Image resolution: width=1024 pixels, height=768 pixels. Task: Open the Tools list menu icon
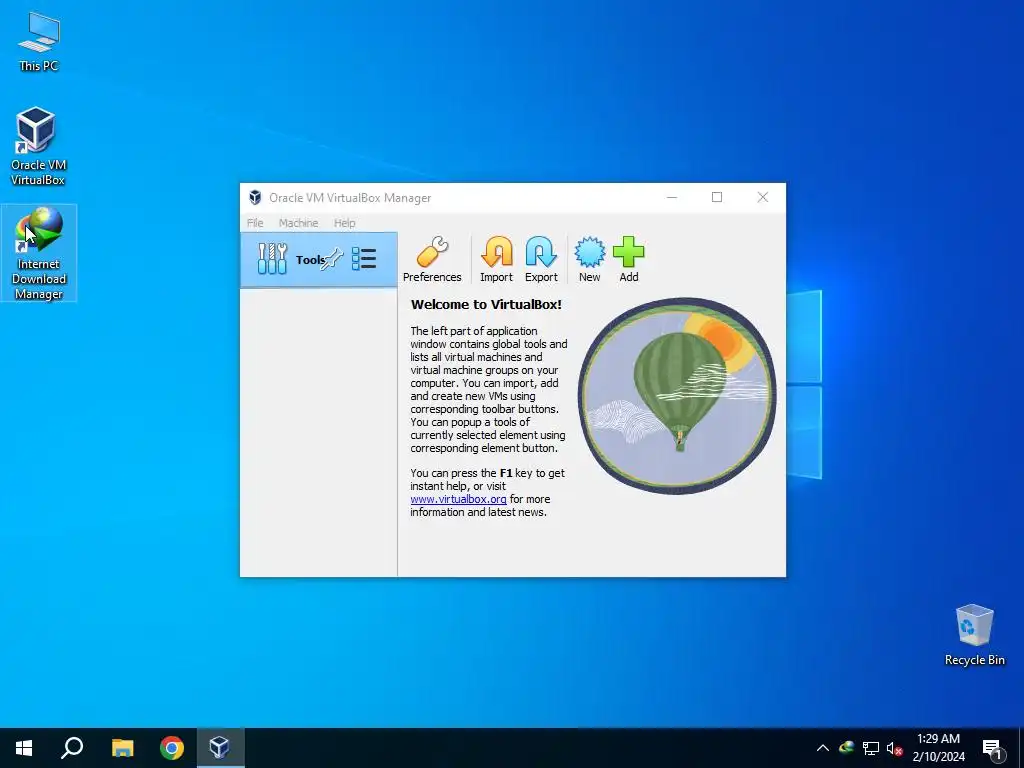364,259
